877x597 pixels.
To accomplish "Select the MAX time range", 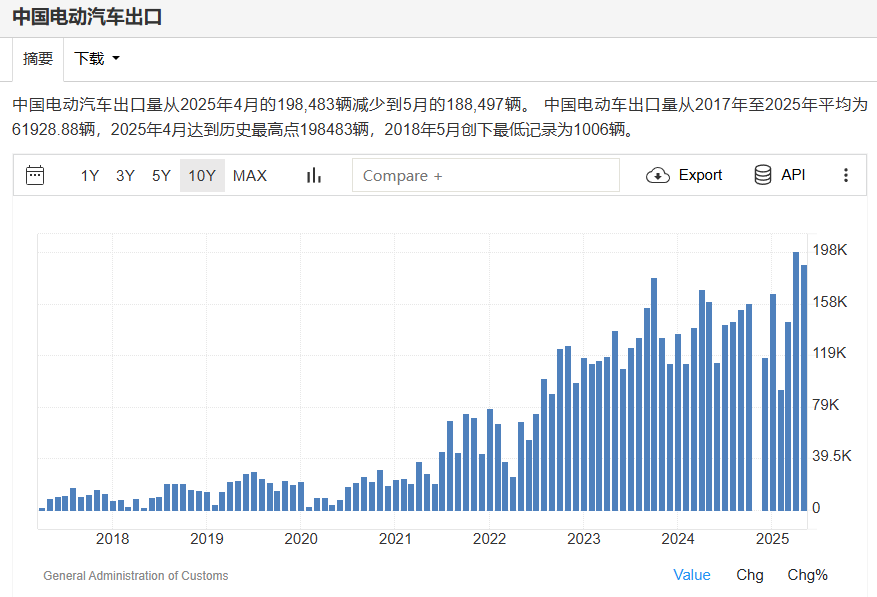I will click(249, 176).
